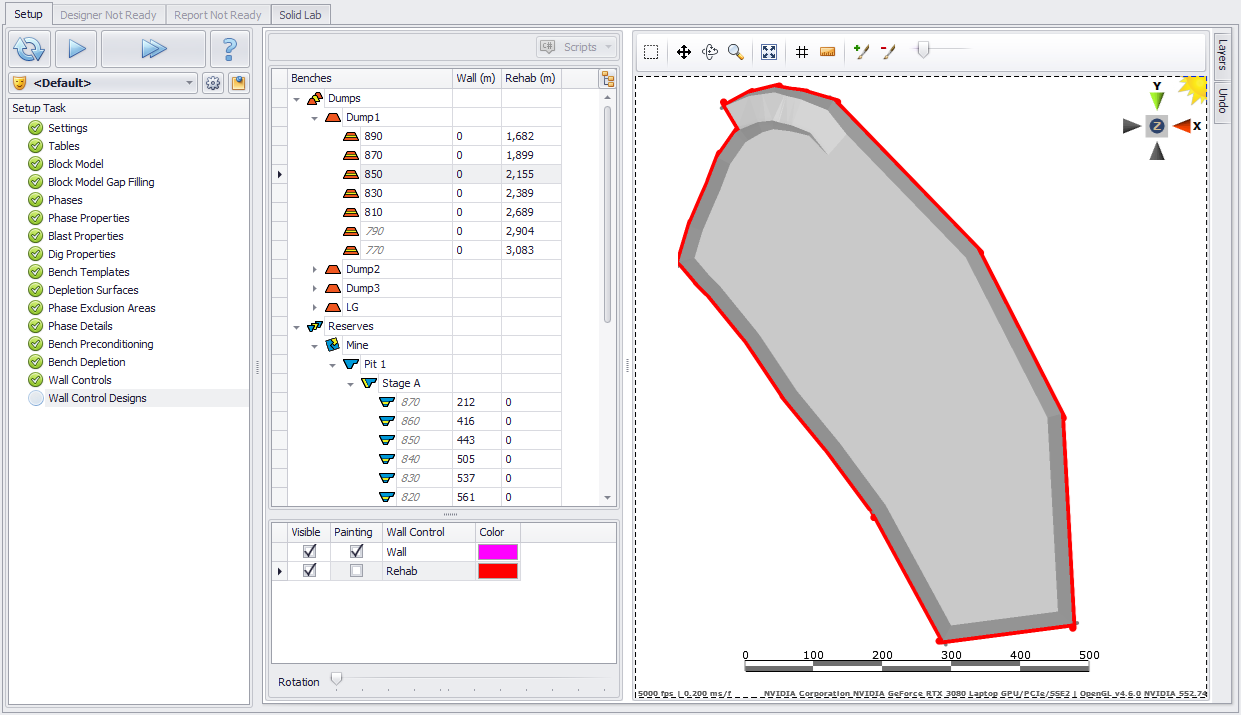Select the rectangle selection tool
The image size is (1241, 715).
(651, 52)
